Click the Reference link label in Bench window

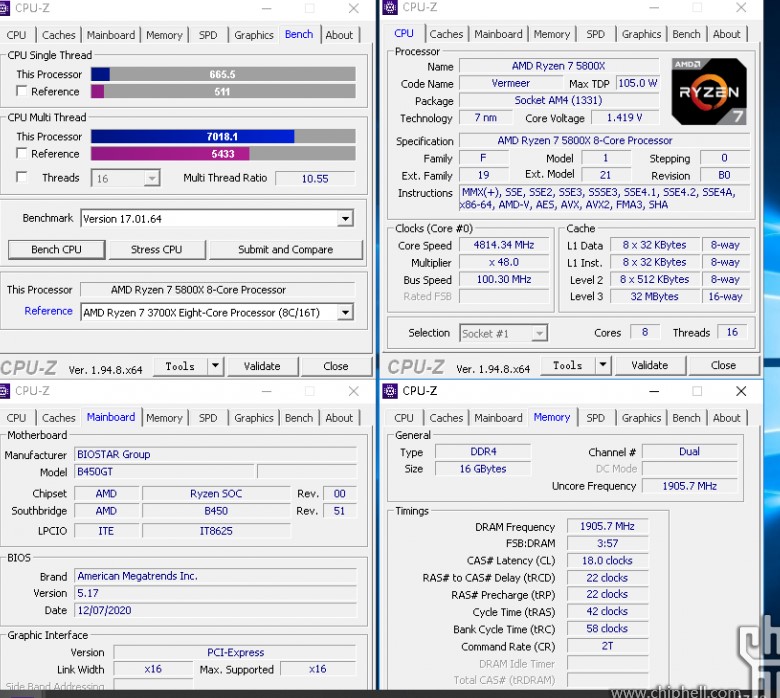click(48, 311)
